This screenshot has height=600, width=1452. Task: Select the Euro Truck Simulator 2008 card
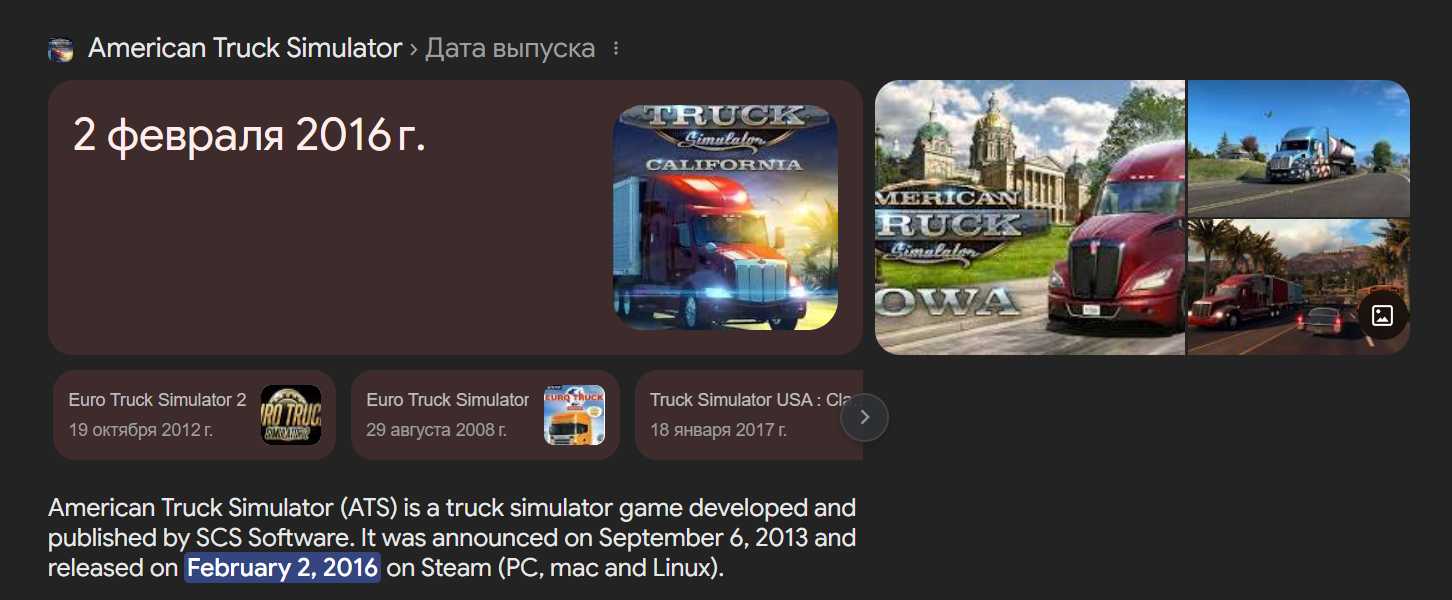(485, 415)
